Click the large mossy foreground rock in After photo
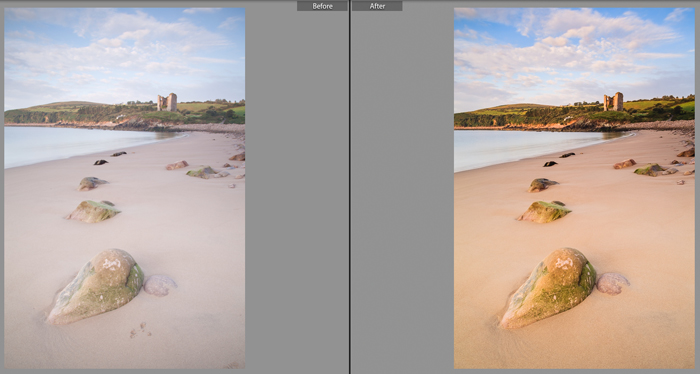The image size is (700, 374). [548, 288]
